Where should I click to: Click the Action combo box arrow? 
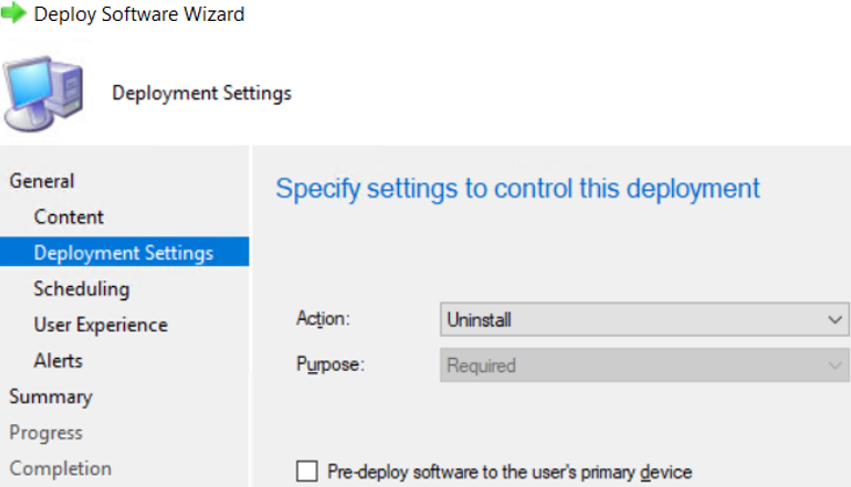click(x=835, y=320)
